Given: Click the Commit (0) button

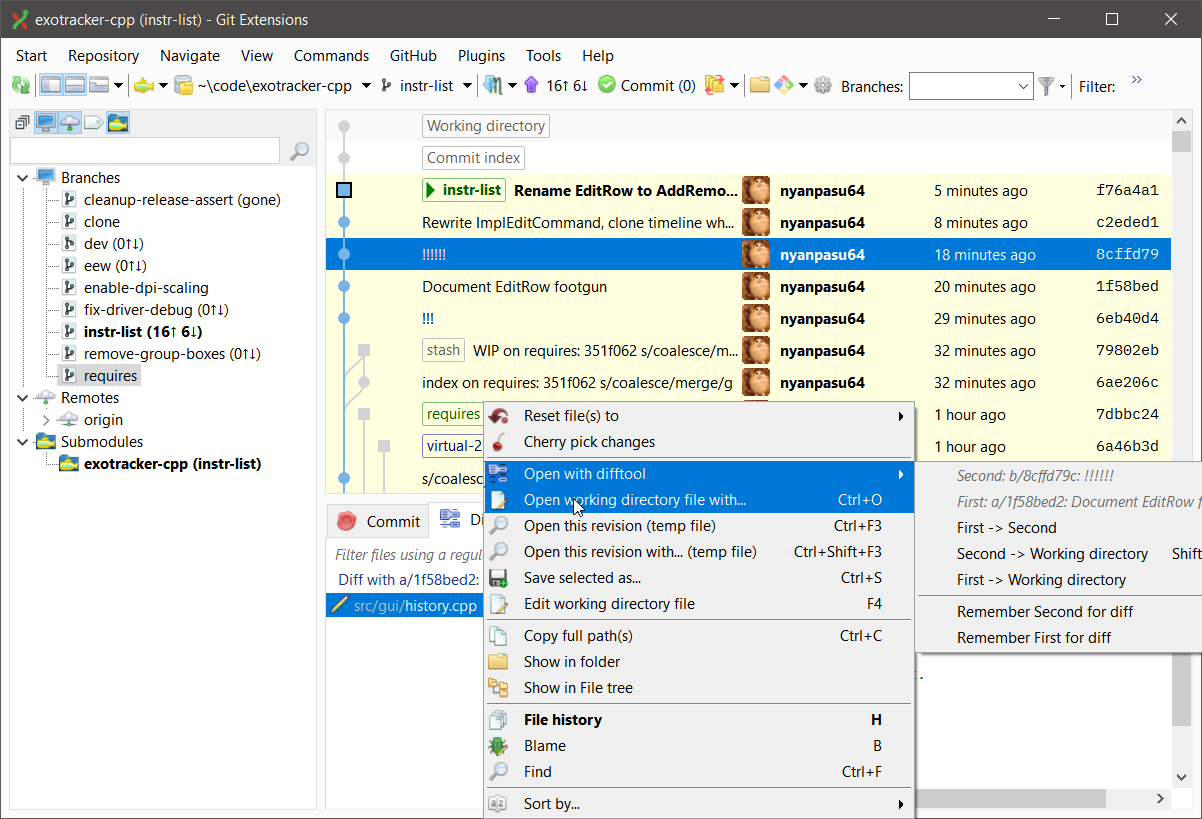Looking at the screenshot, I should 646,86.
